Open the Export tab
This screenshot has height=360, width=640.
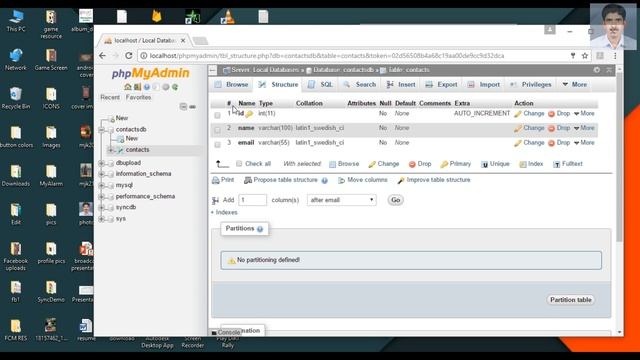pos(441,84)
